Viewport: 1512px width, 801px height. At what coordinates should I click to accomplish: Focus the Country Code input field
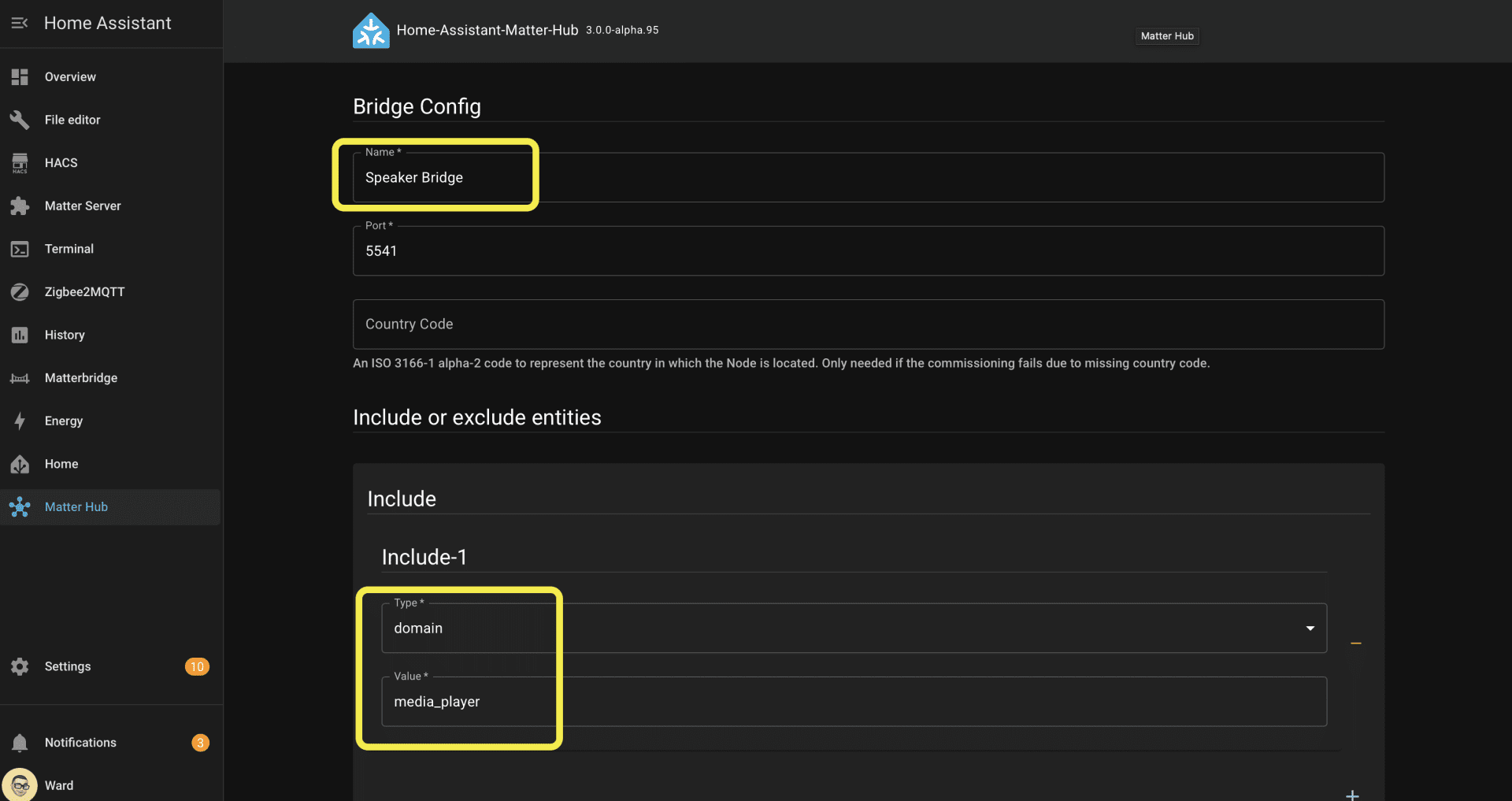pos(868,324)
